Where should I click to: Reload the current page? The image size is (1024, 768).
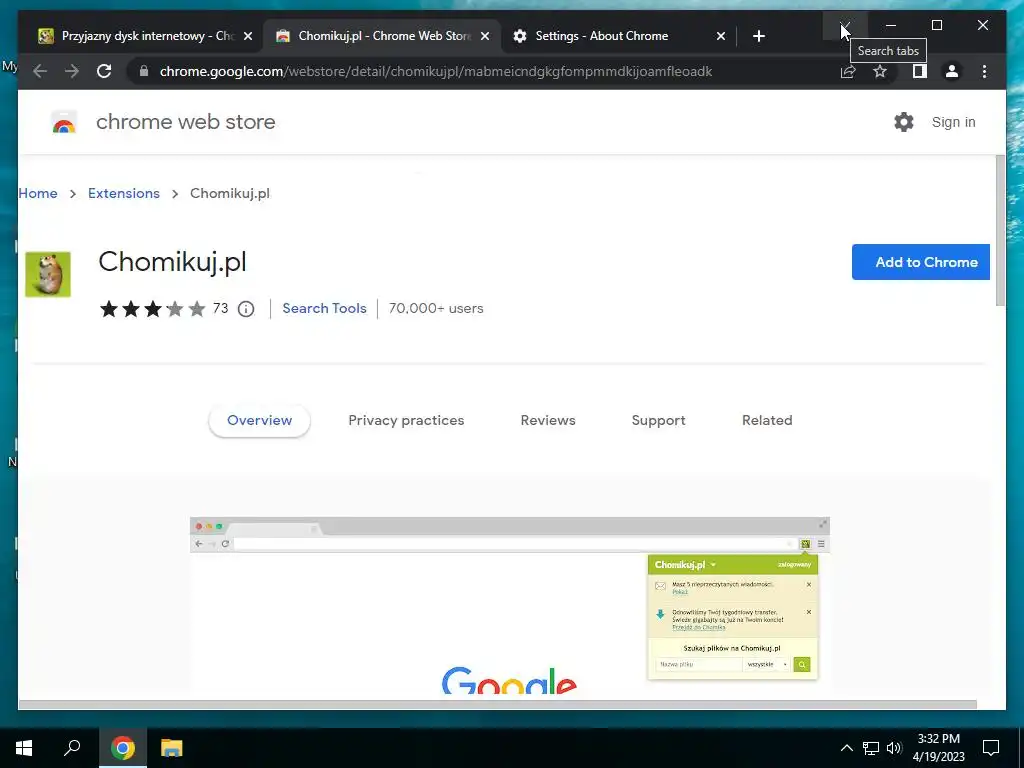(x=104, y=71)
